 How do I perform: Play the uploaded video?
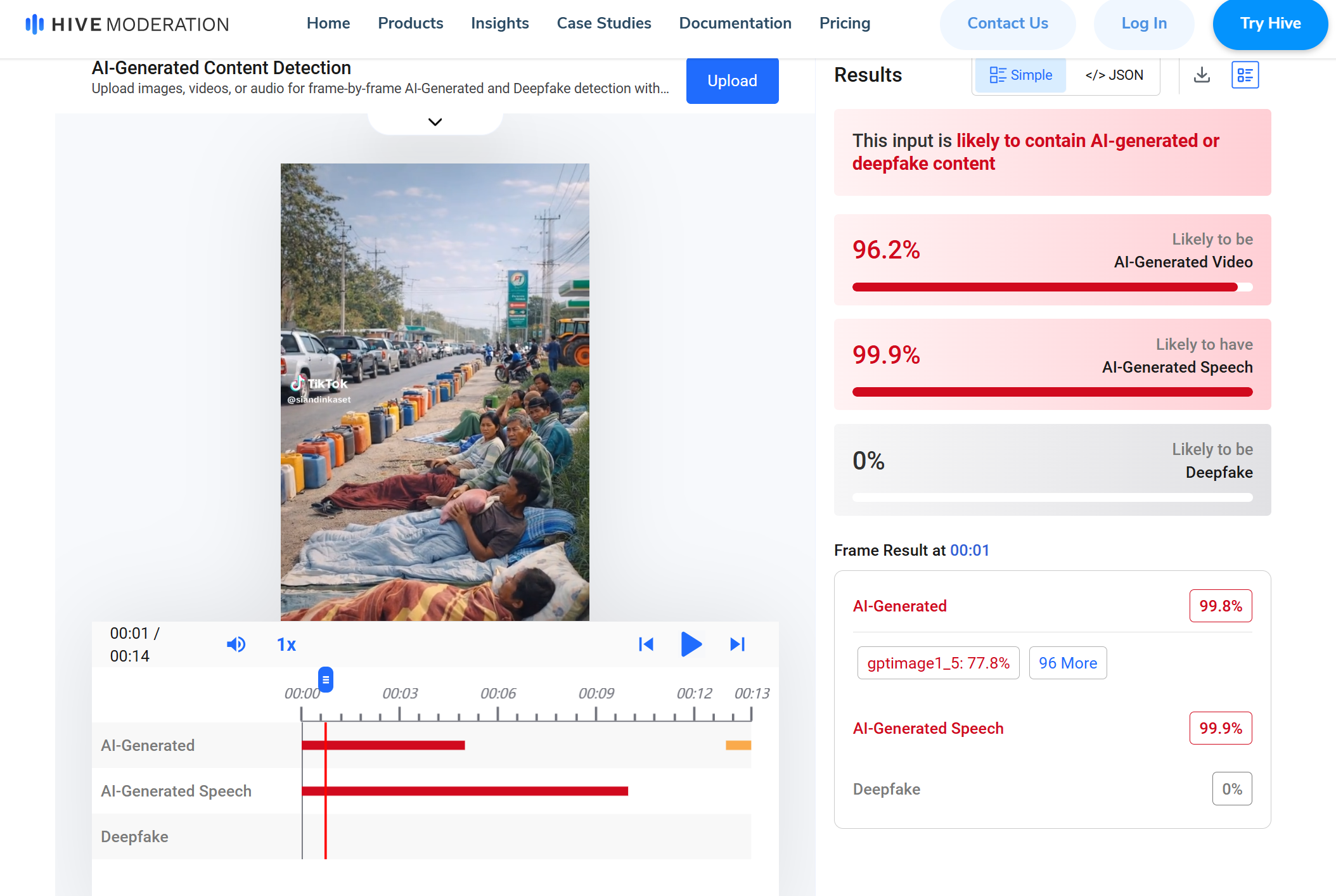(691, 644)
